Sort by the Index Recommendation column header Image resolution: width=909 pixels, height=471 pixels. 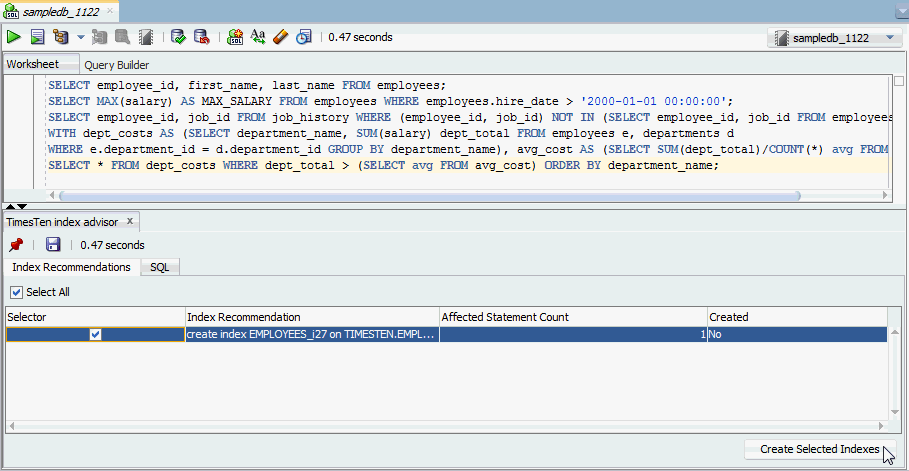tap(312, 317)
